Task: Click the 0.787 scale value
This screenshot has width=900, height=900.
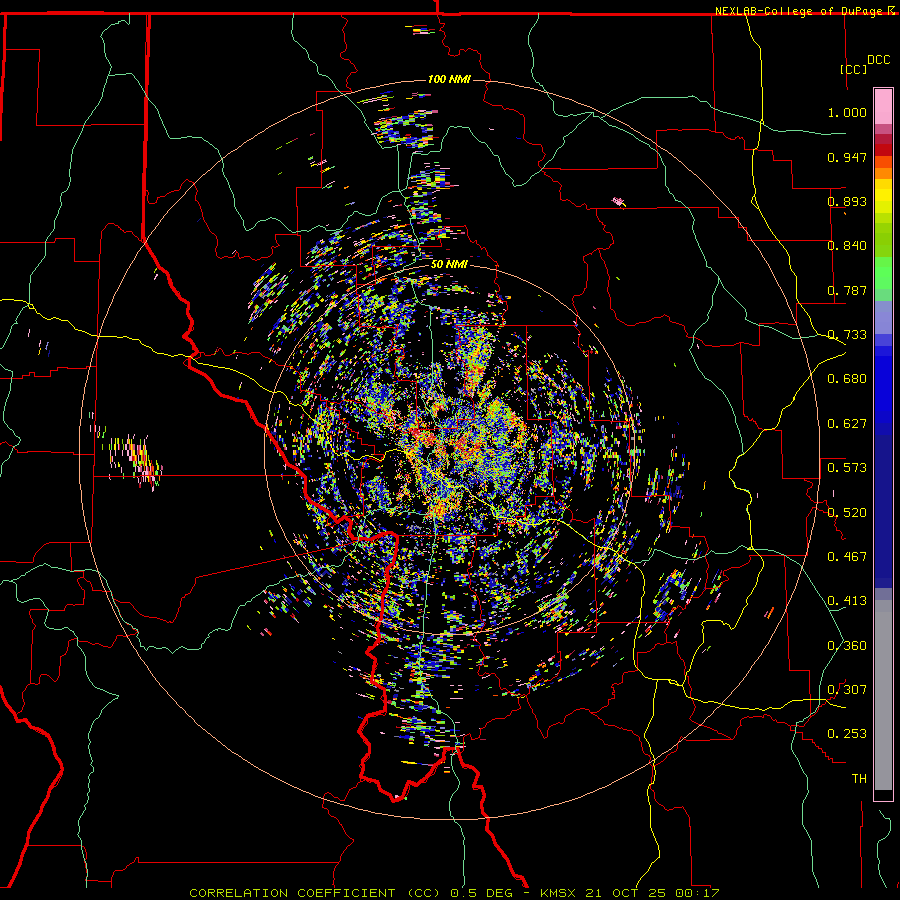Action: click(847, 290)
